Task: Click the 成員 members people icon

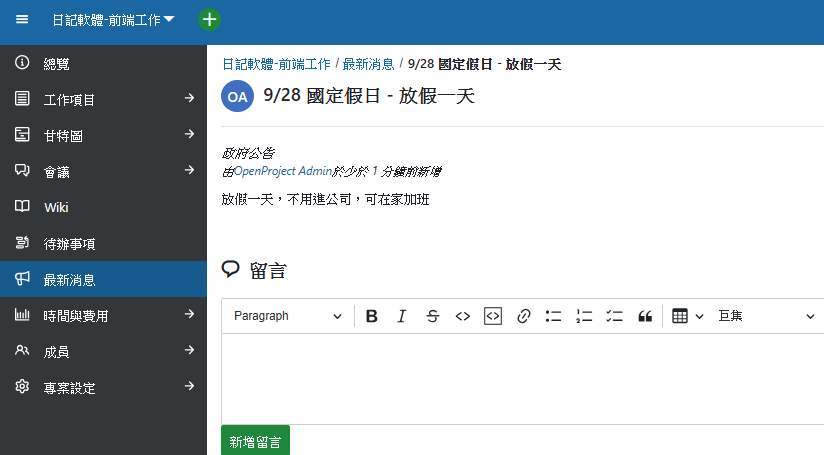Action: tap(22, 350)
